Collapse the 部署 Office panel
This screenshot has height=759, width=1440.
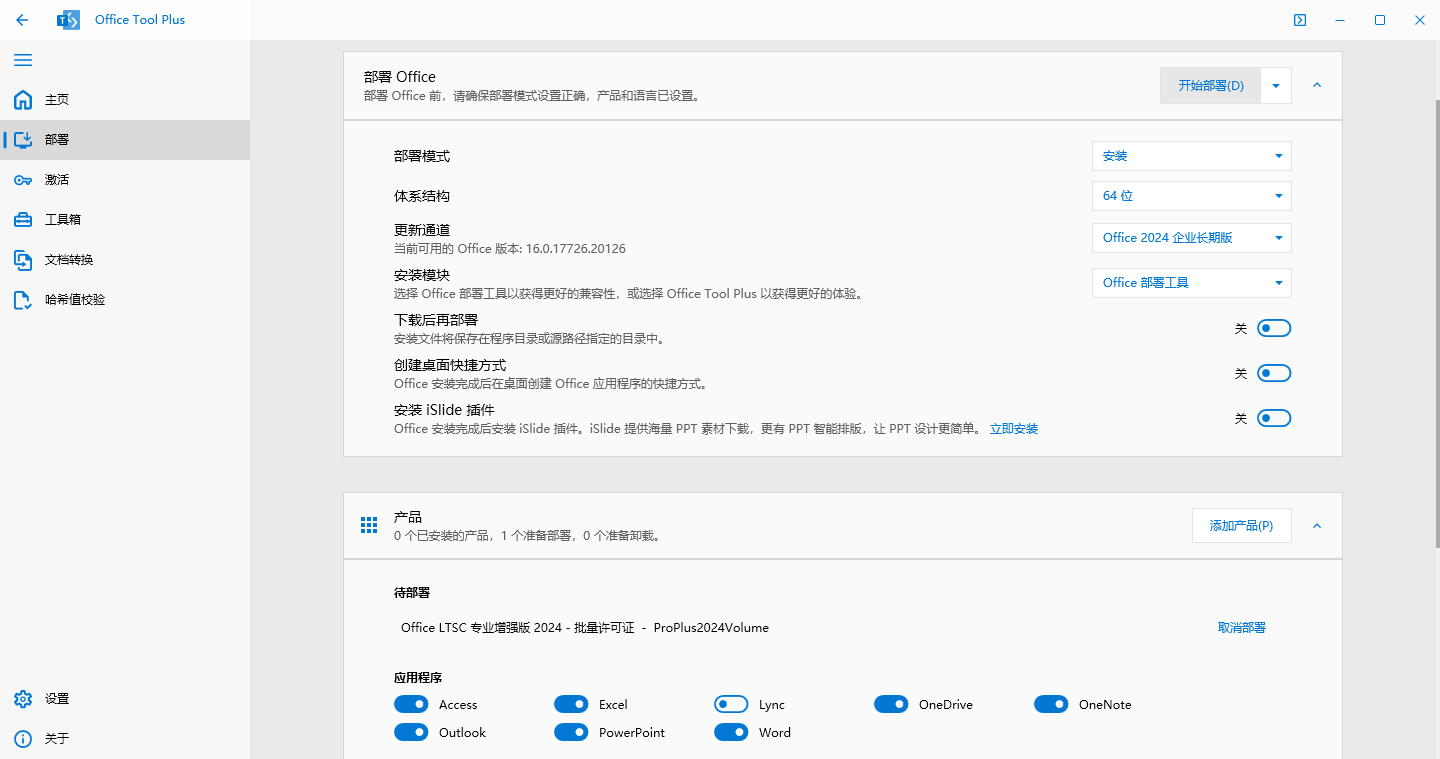(1317, 86)
